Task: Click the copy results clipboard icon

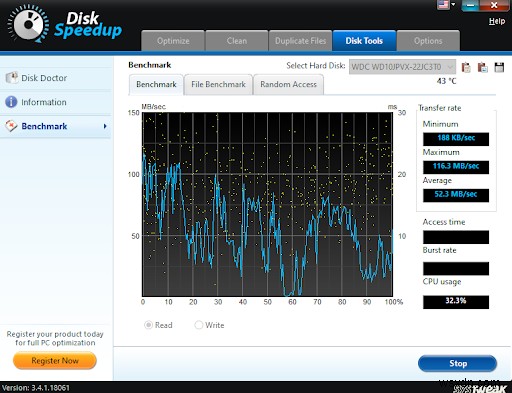Action: 466,67
